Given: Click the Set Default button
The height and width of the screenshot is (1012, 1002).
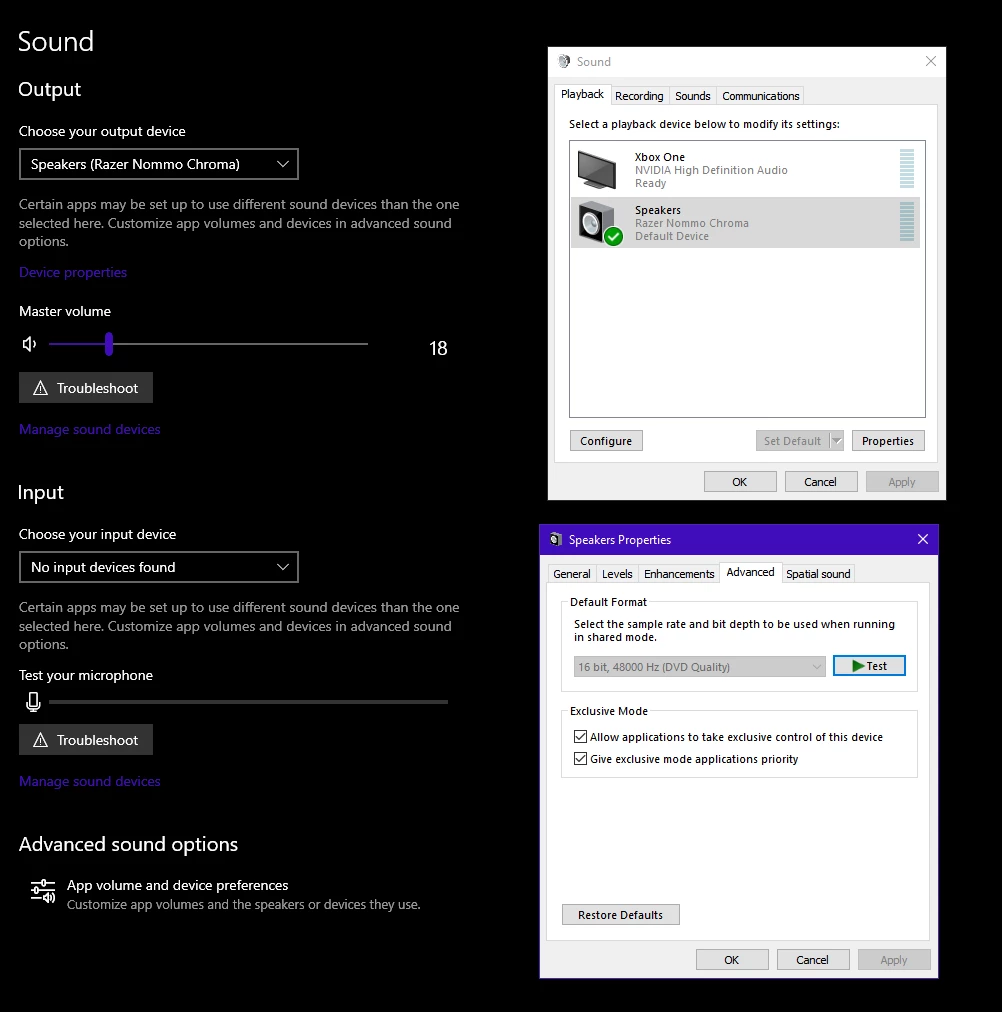Looking at the screenshot, I should click(792, 441).
